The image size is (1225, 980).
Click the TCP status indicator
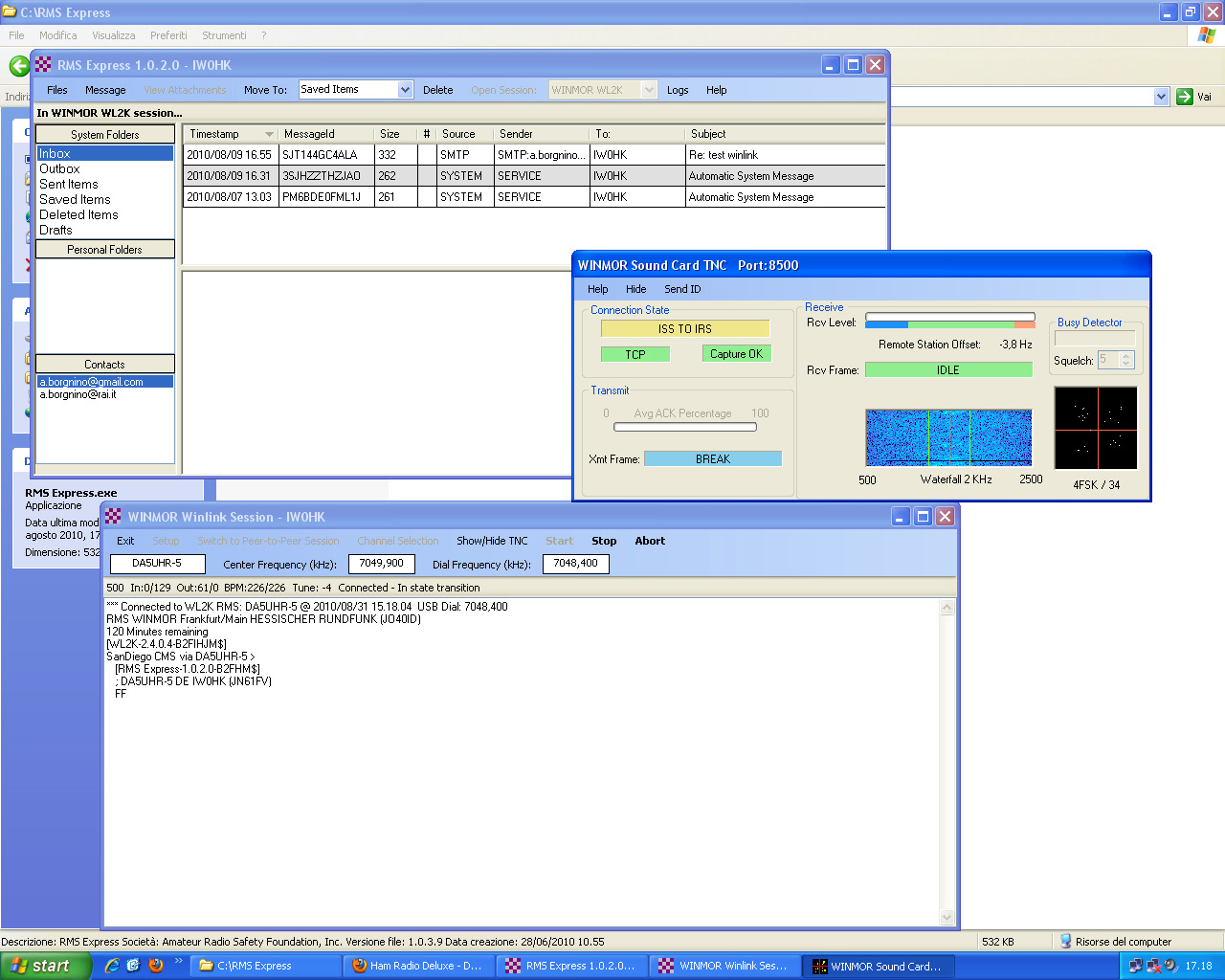tap(635, 354)
